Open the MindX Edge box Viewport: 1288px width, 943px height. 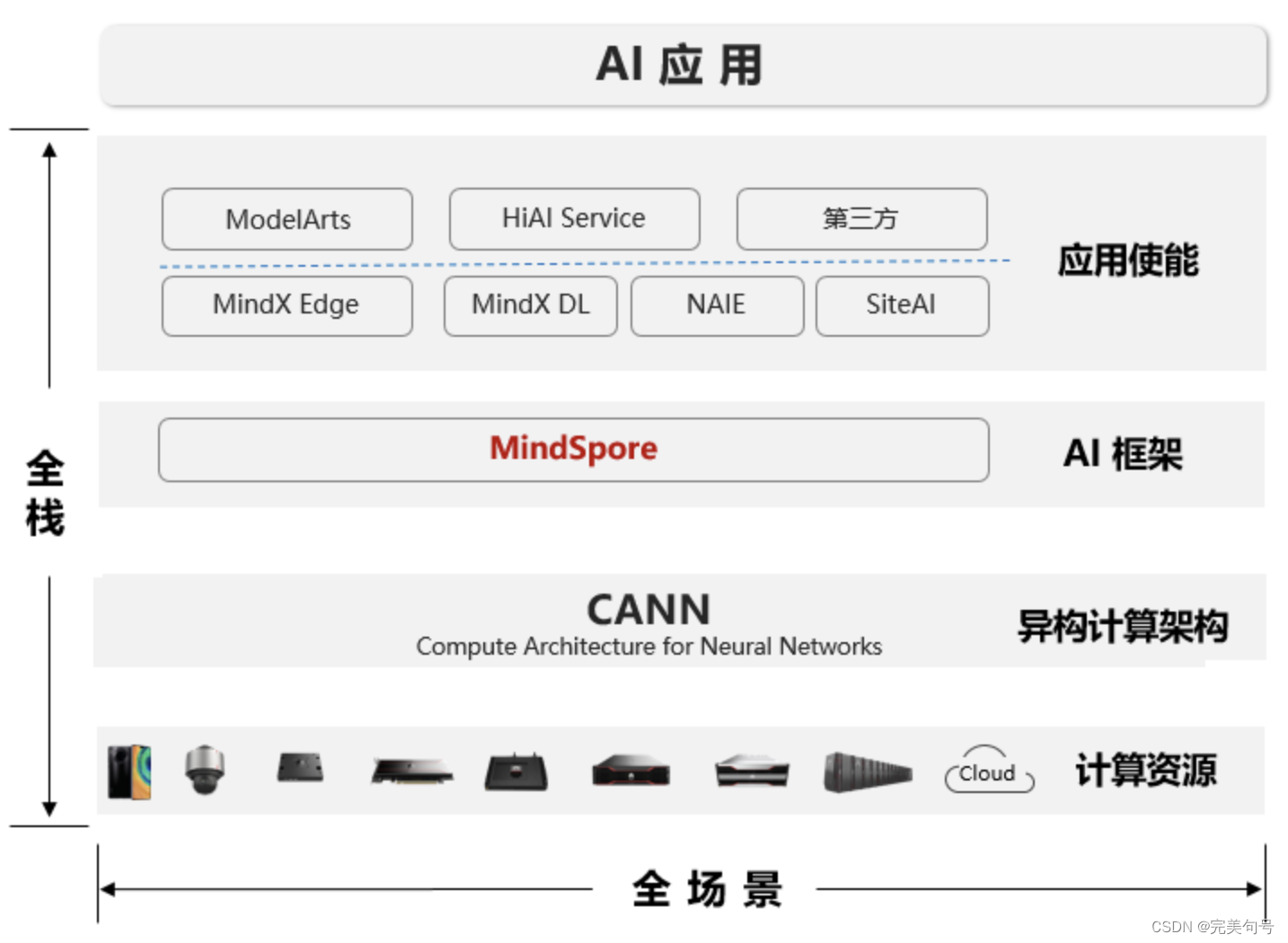click(x=287, y=306)
